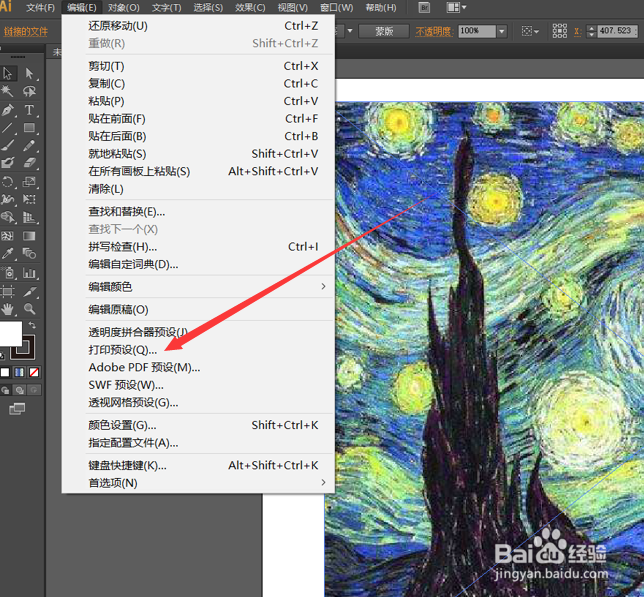Viewport: 644px width, 597px height.
Task: Open Adobe Bridge from top bar
Action: click(x=424, y=7)
